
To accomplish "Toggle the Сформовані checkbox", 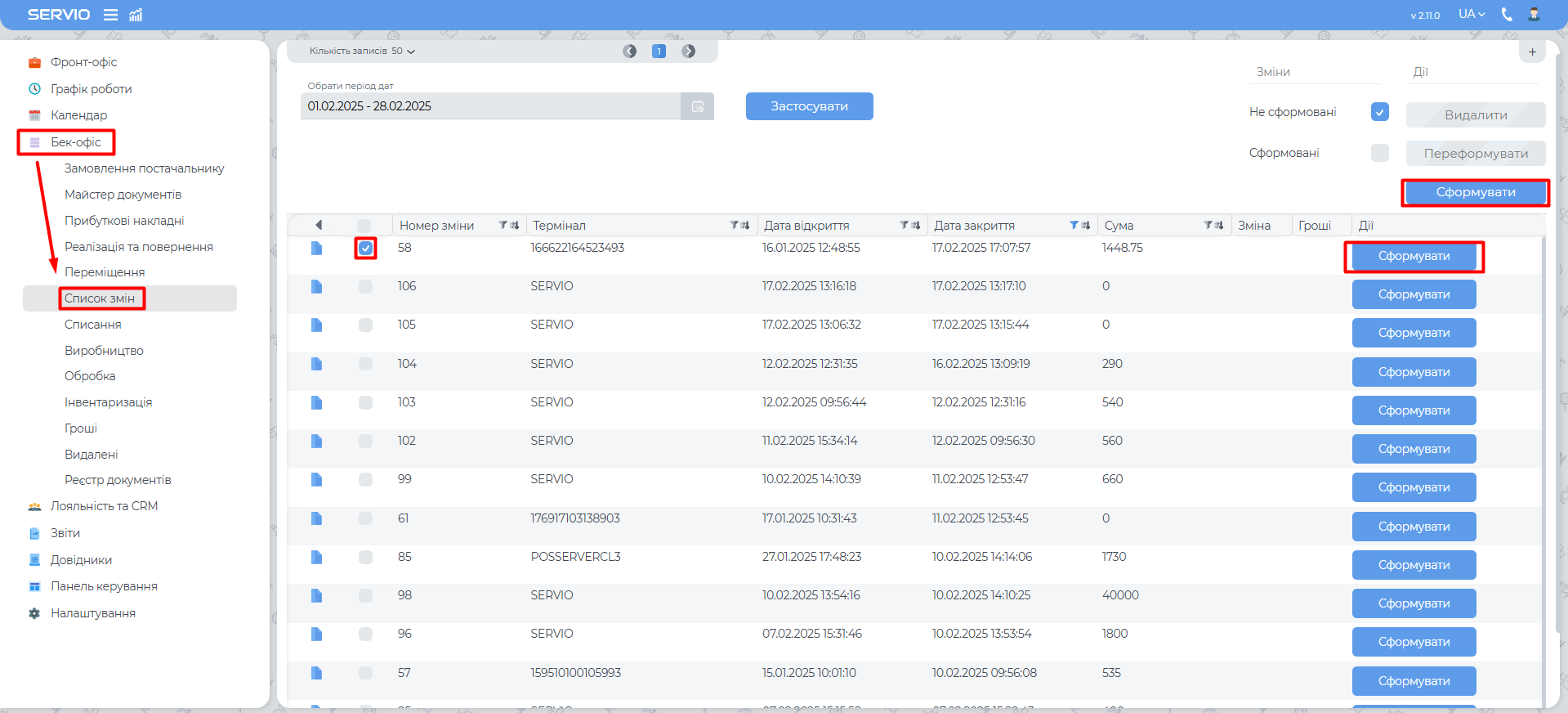I will 1379,153.
